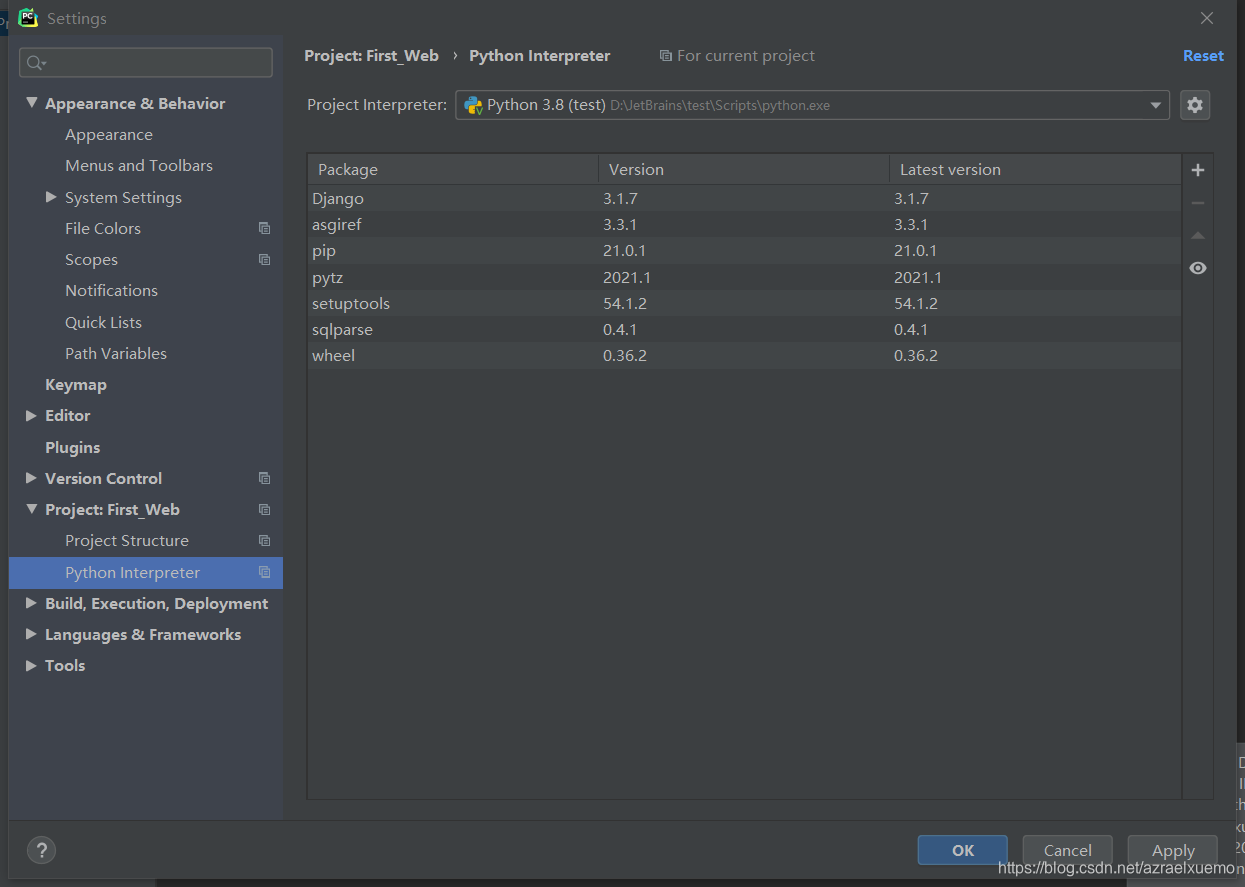
Task: Open the Project Interpreter dropdown
Action: 1156,105
